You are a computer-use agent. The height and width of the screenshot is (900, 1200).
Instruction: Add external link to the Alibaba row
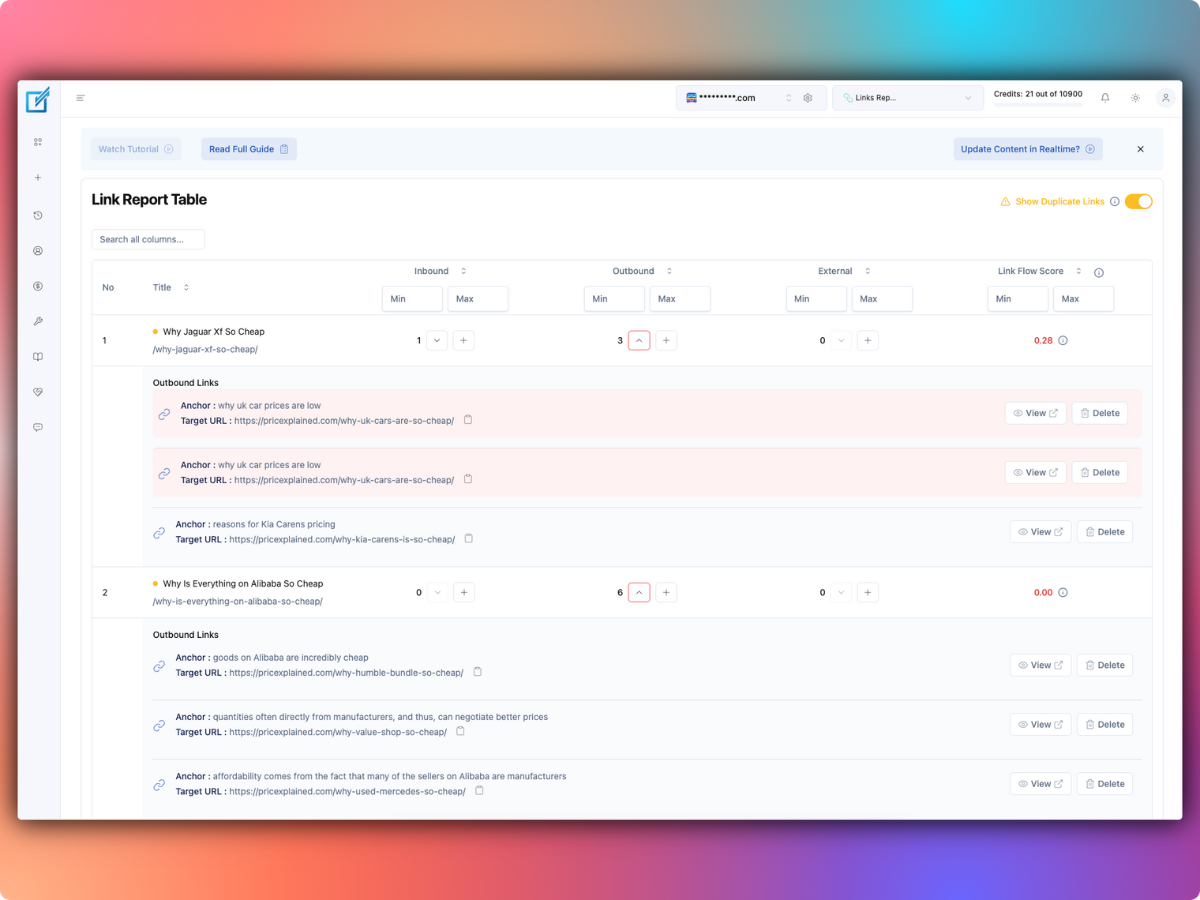pyautogui.click(x=868, y=592)
